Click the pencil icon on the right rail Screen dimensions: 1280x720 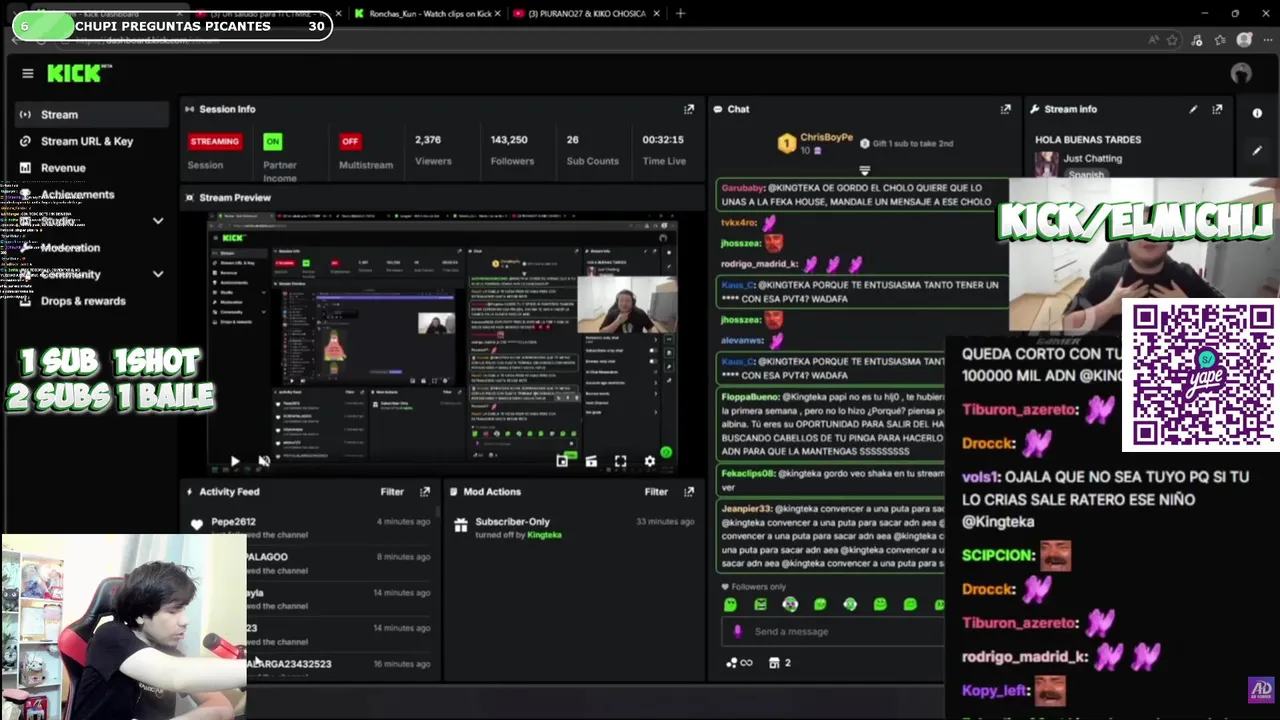[x=1257, y=151]
